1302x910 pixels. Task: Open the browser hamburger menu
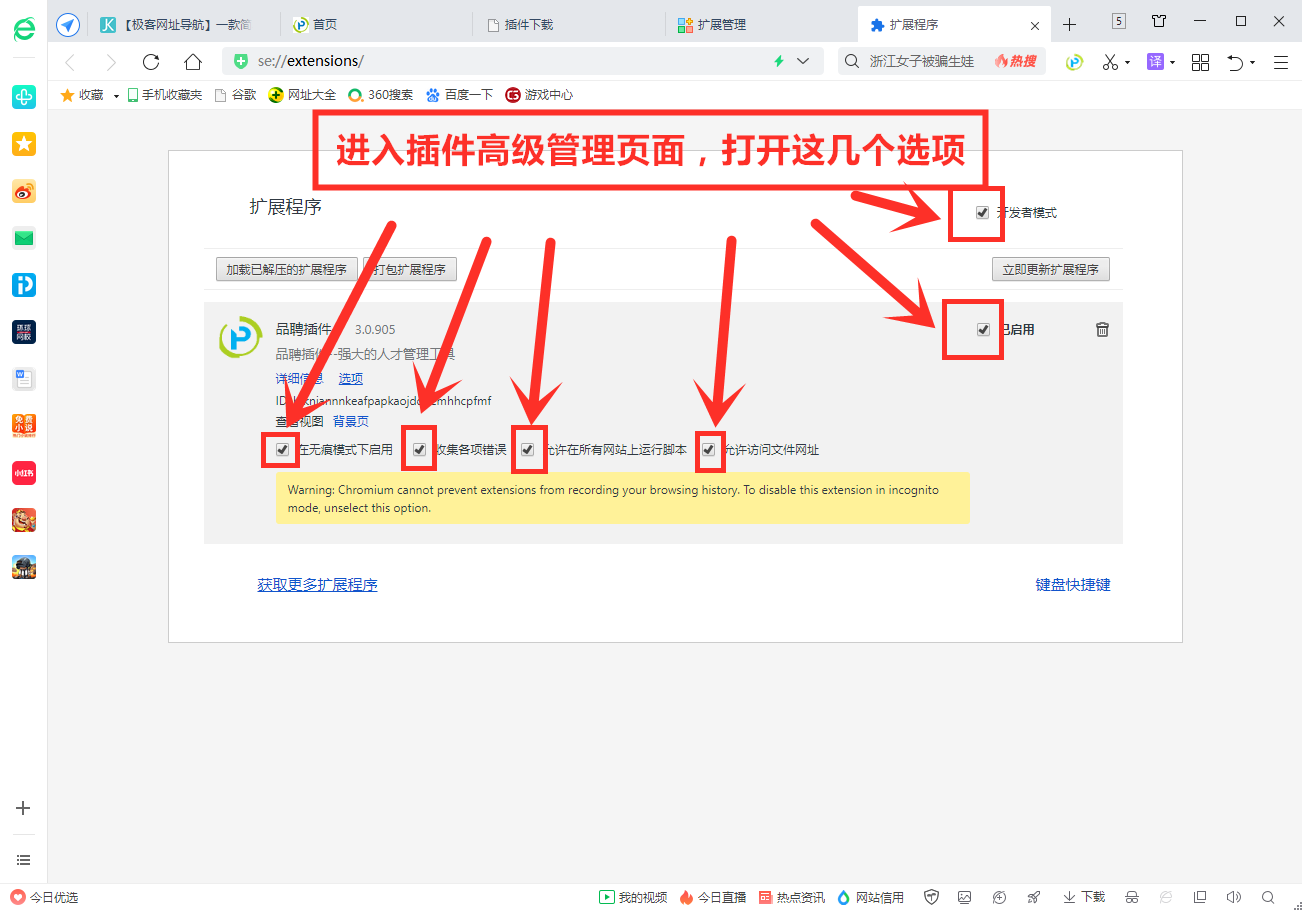1281,61
